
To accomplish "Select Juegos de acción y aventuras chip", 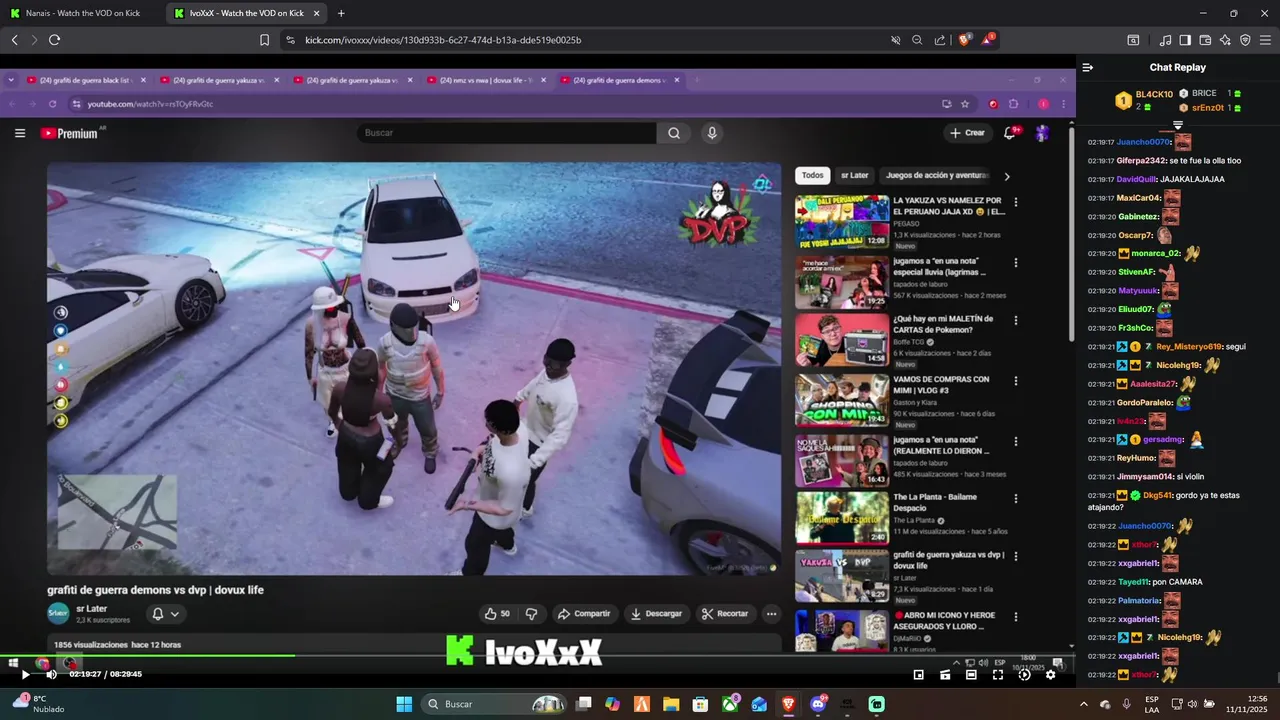I will point(937,175).
